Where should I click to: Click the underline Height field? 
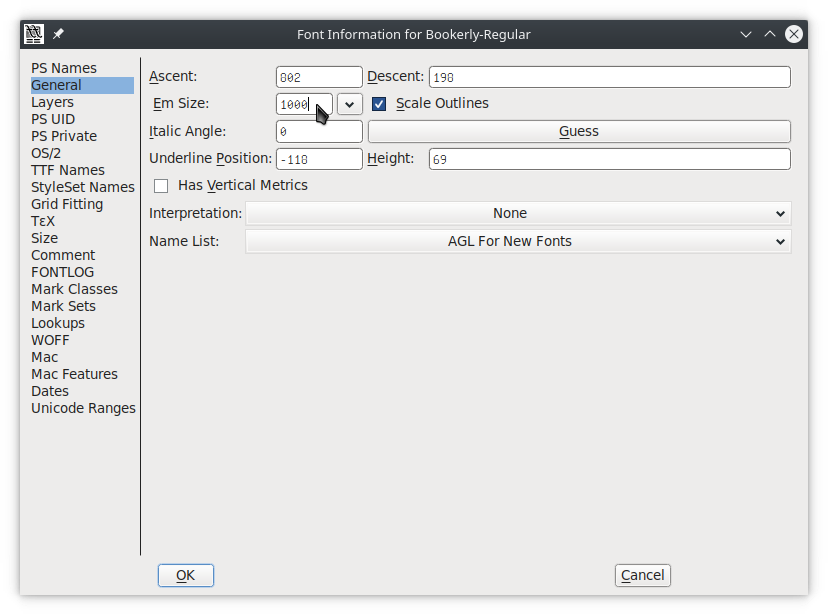(610, 159)
